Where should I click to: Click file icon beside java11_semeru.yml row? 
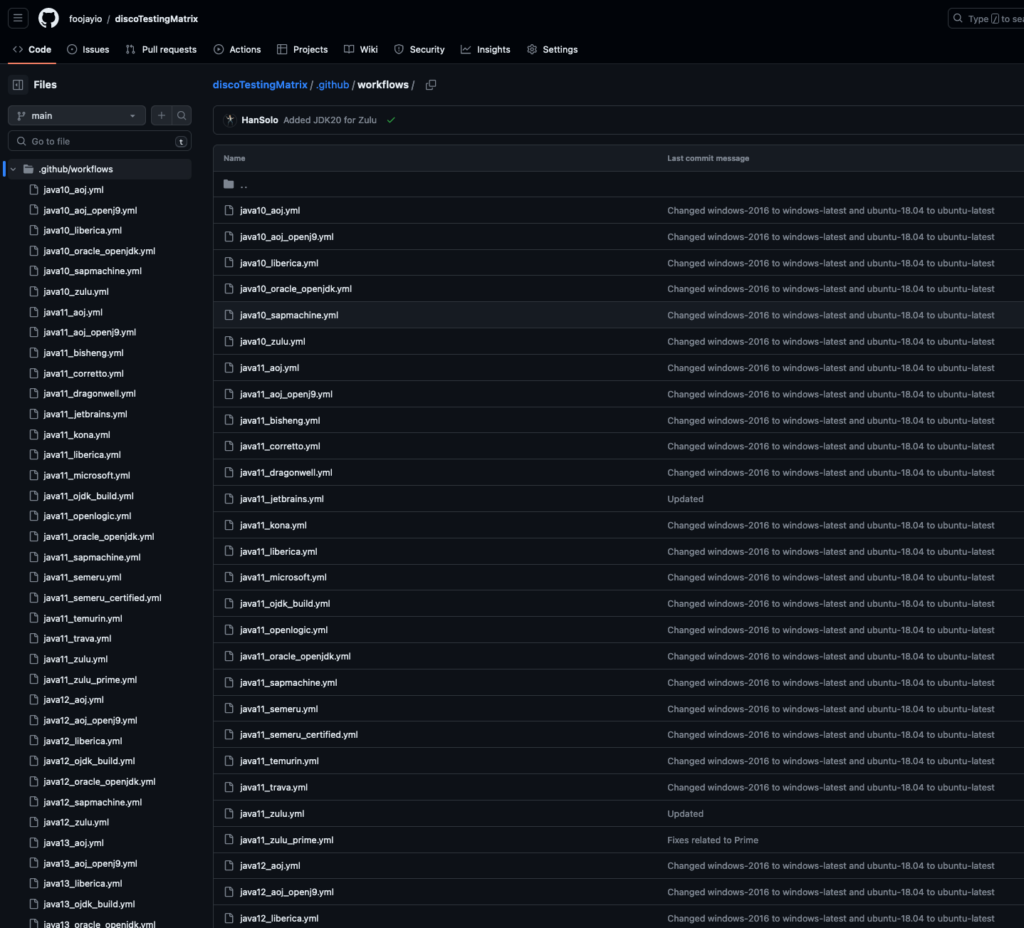[229, 709]
